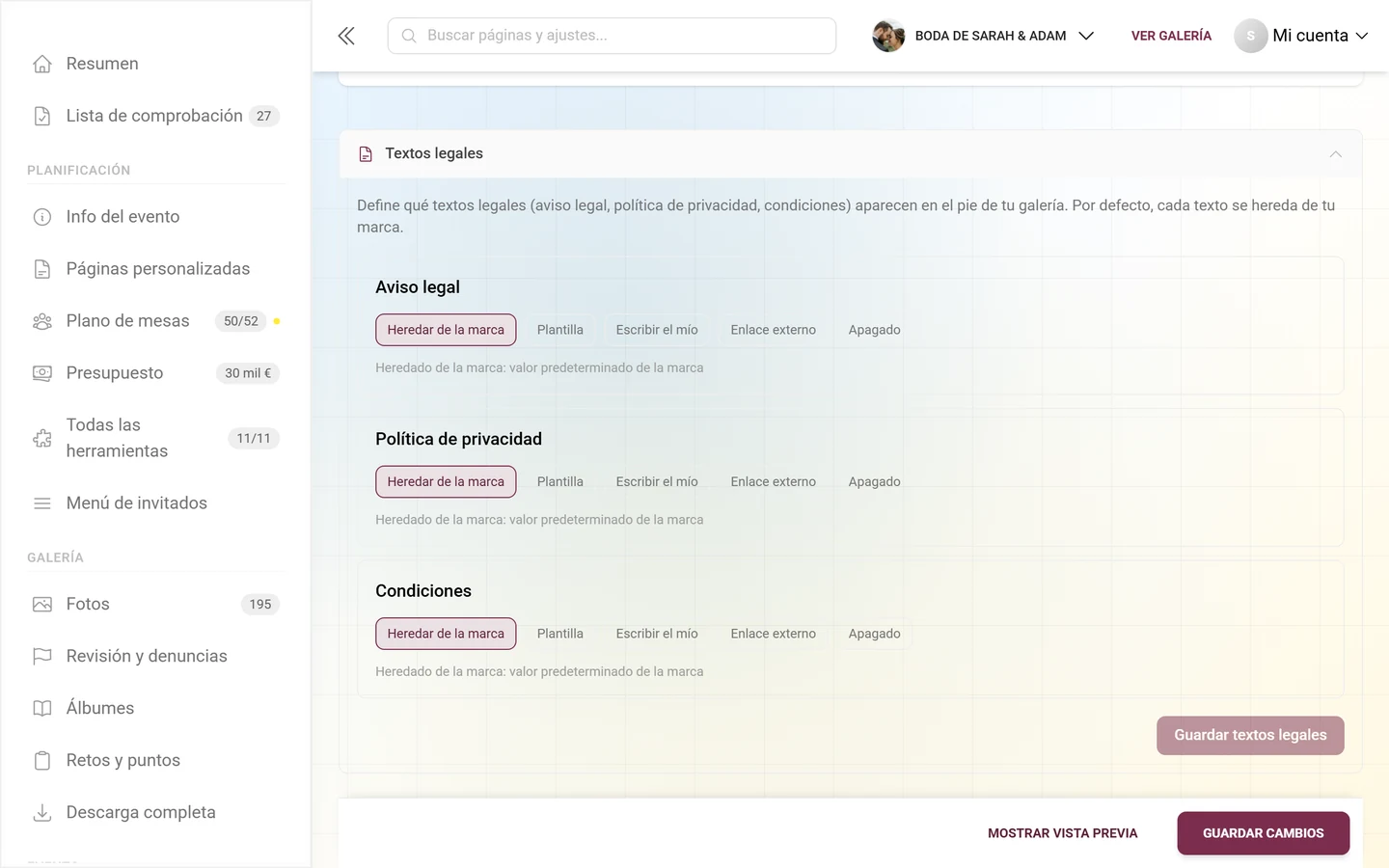Open Fotos in the sidebar
Viewport: 1389px width, 868px height.
point(156,605)
